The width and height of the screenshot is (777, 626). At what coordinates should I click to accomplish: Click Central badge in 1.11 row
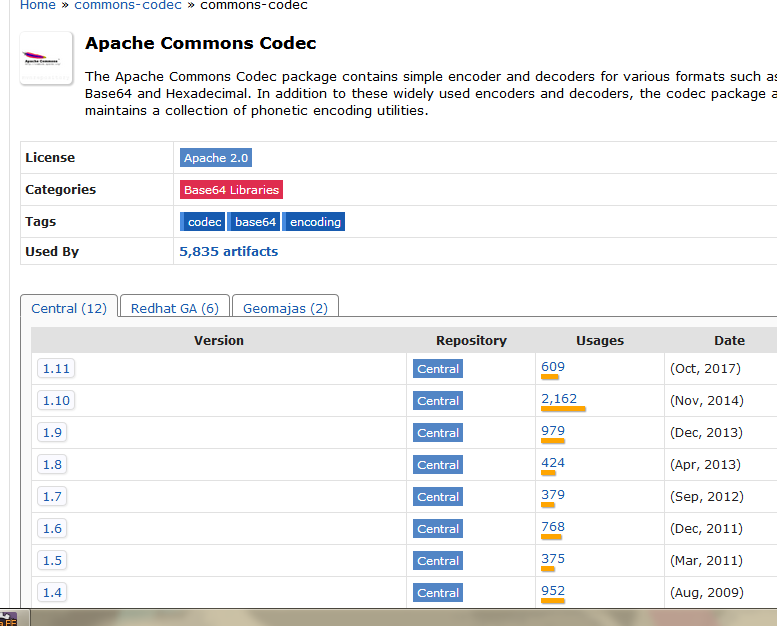click(x=438, y=369)
